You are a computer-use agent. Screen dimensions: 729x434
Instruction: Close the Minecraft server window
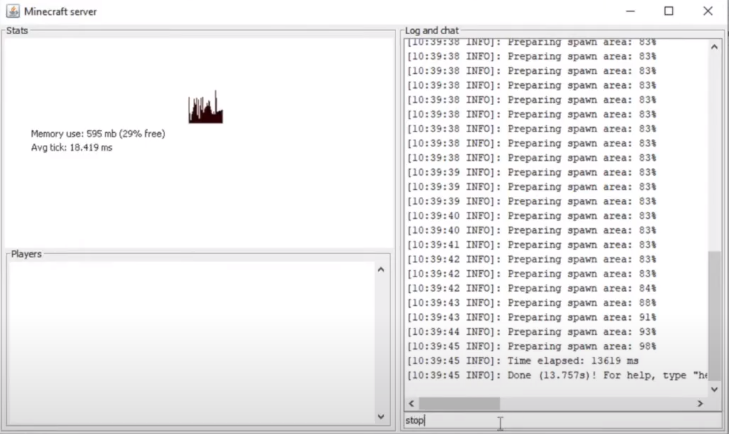708,11
